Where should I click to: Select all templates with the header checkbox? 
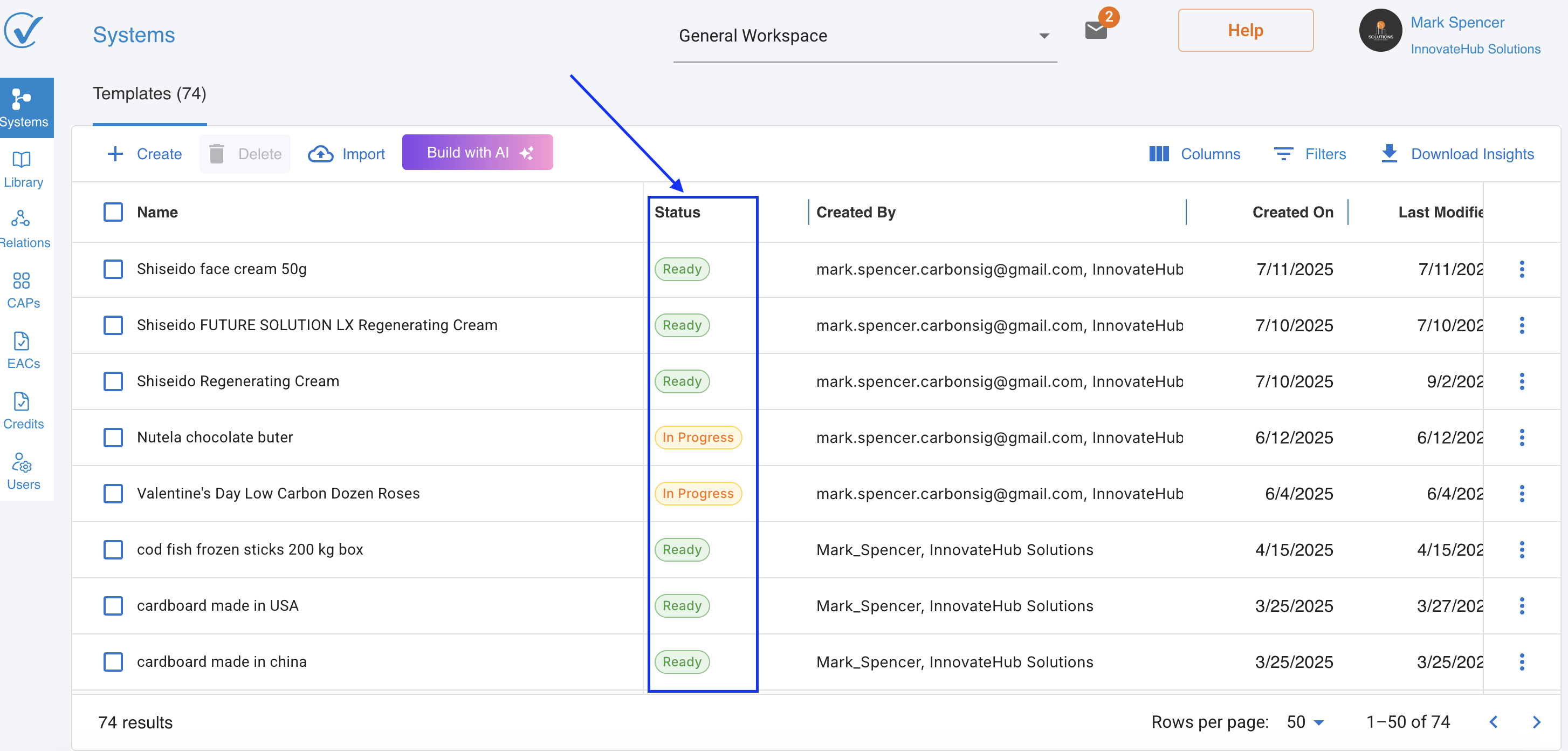(x=113, y=212)
